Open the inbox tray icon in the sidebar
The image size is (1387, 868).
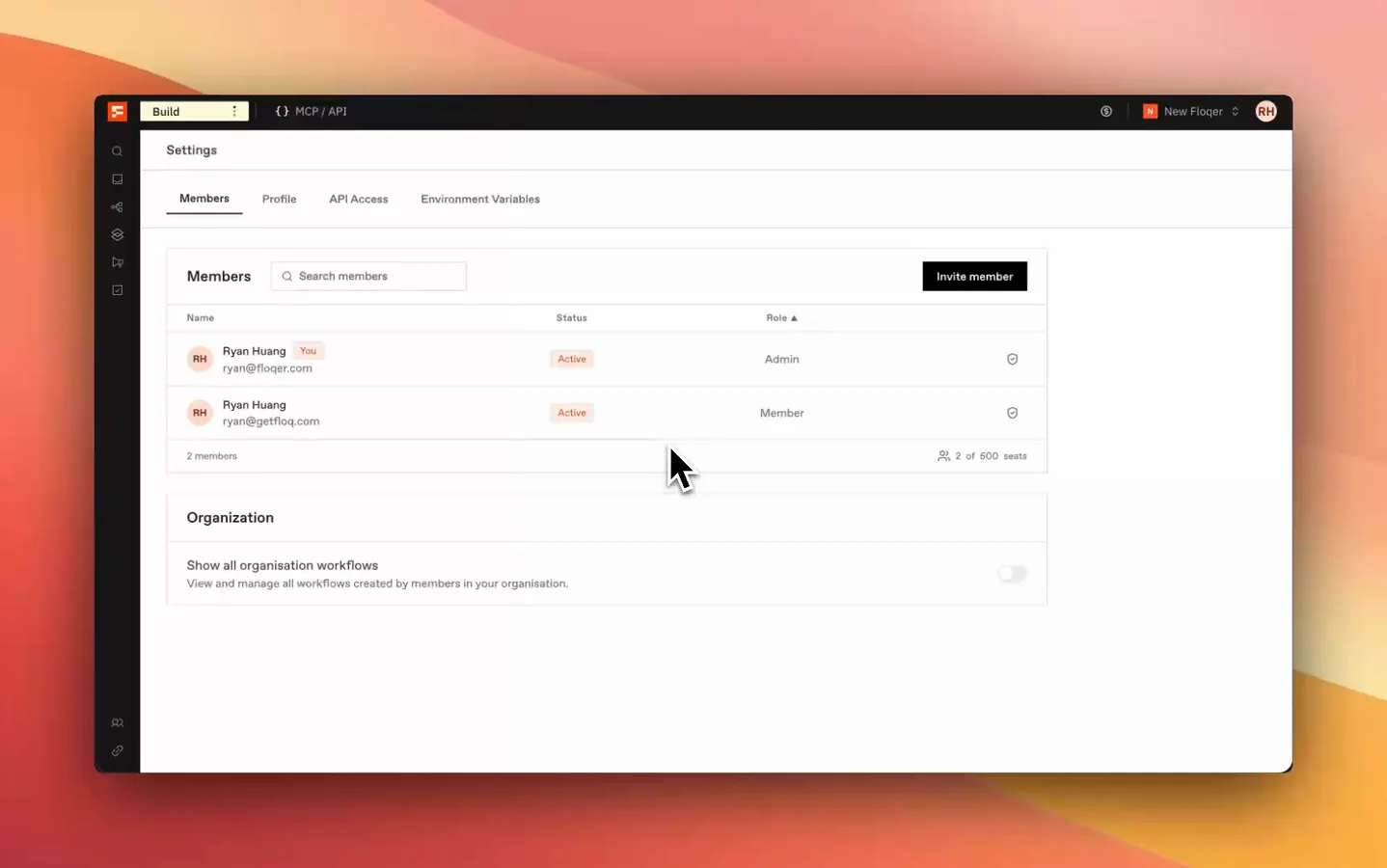[x=118, y=179]
